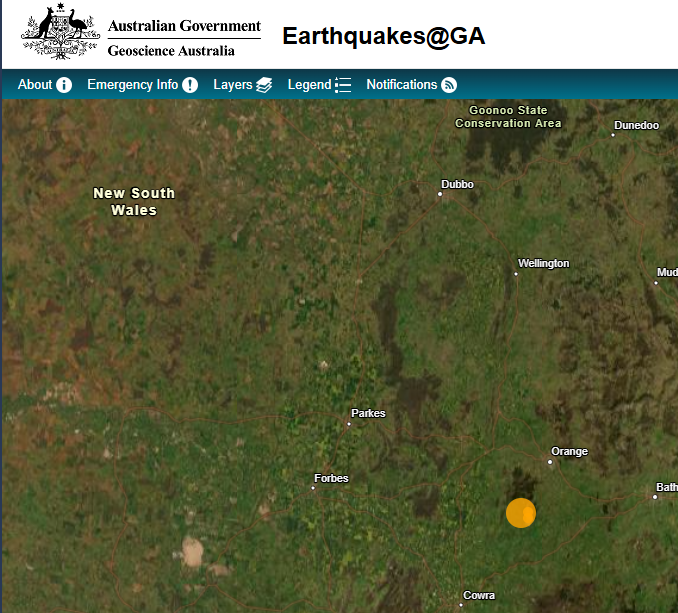Show the Legend panel via its label
Image resolution: width=678 pixels, height=613 pixels.
click(309, 85)
